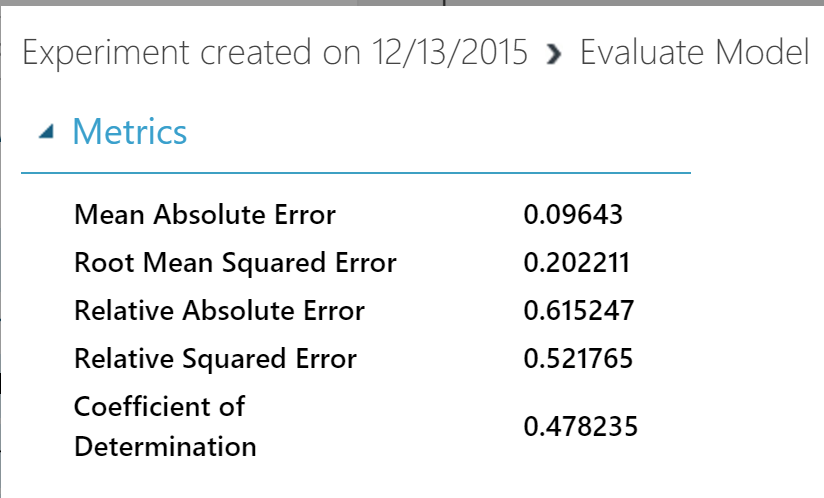Click the Evaluate Model breadcrumb
Image resolution: width=824 pixels, height=498 pixels.
pyautogui.click(x=694, y=54)
